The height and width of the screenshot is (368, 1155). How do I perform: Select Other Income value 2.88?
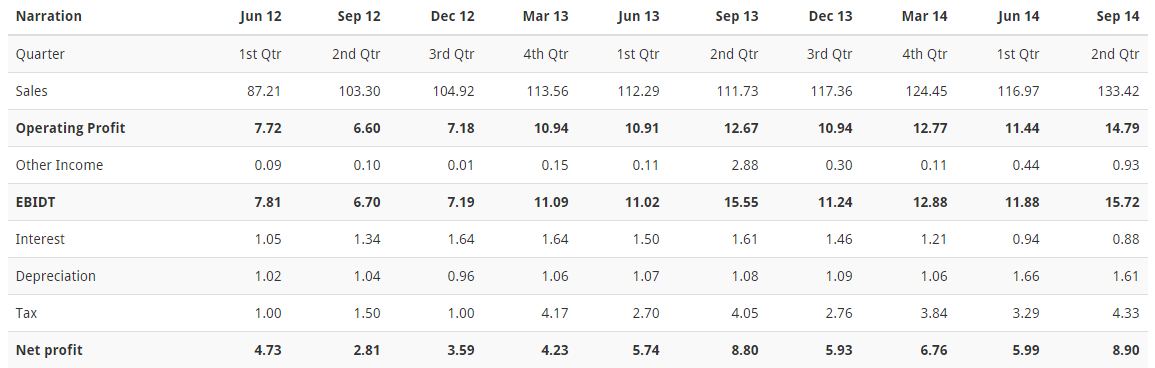tap(744, 166)
